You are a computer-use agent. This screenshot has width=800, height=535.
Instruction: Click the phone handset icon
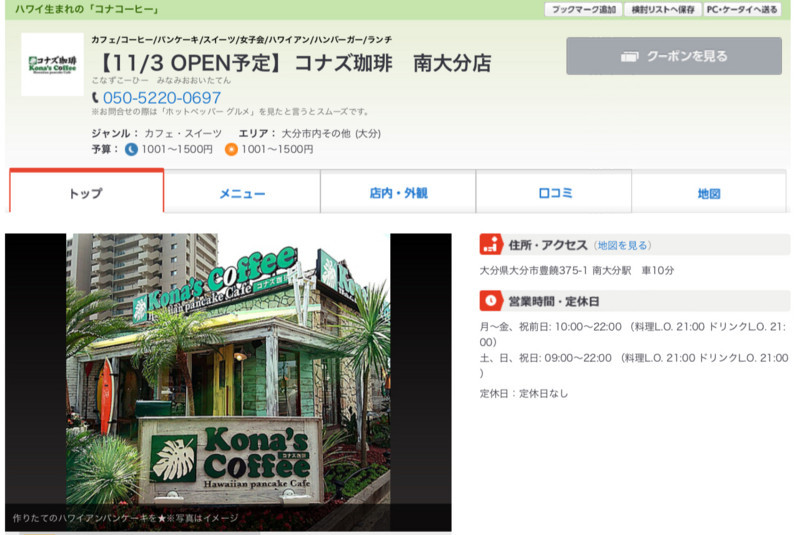[95, 97]
